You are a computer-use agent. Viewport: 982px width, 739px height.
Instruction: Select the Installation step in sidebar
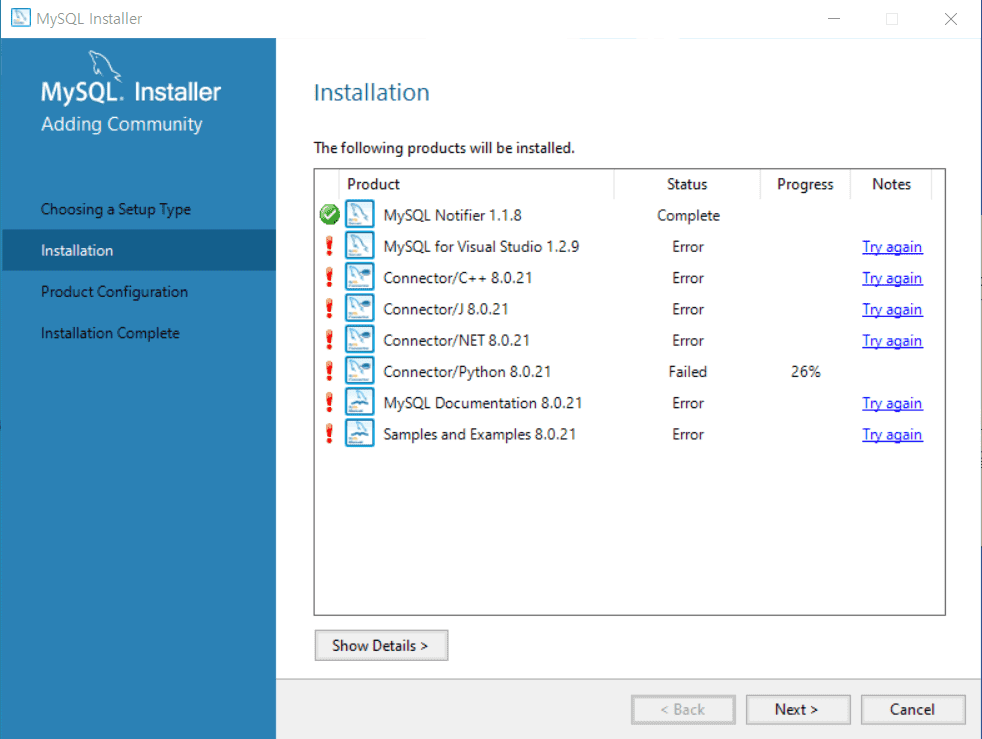click(138, 250)
